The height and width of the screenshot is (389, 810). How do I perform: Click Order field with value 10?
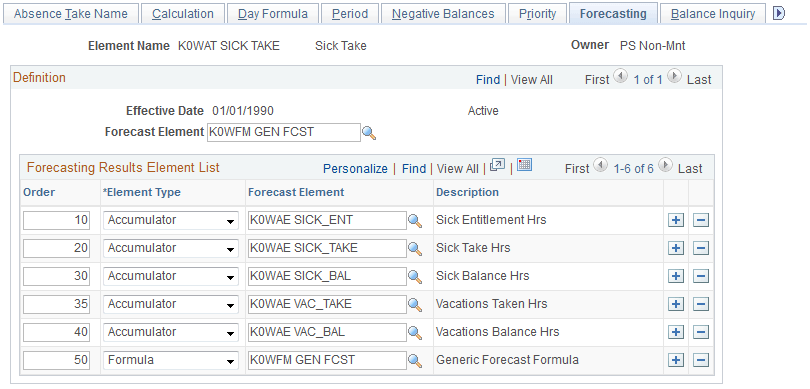tap(57, 221)
